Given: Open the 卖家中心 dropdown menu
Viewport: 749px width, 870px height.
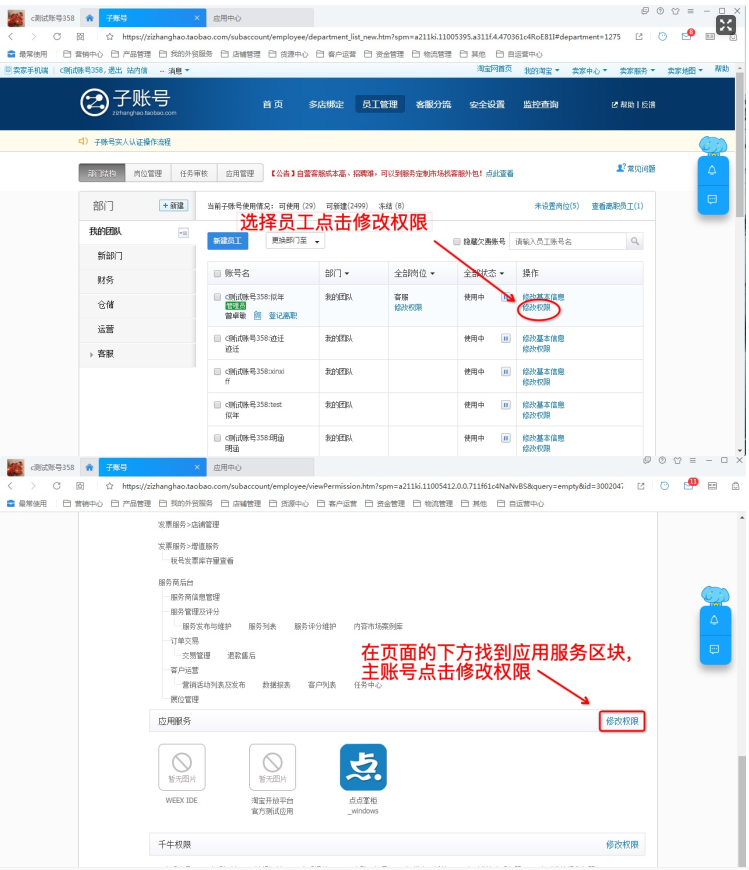Looking at the screenshot, I should click(x=589, y=70).
